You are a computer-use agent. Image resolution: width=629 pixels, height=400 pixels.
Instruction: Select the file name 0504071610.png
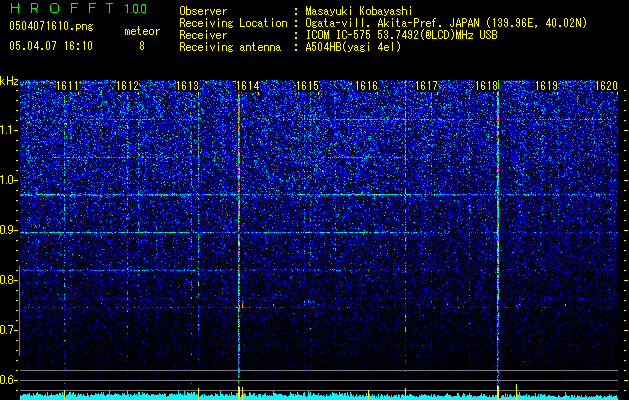pos(51,27)
